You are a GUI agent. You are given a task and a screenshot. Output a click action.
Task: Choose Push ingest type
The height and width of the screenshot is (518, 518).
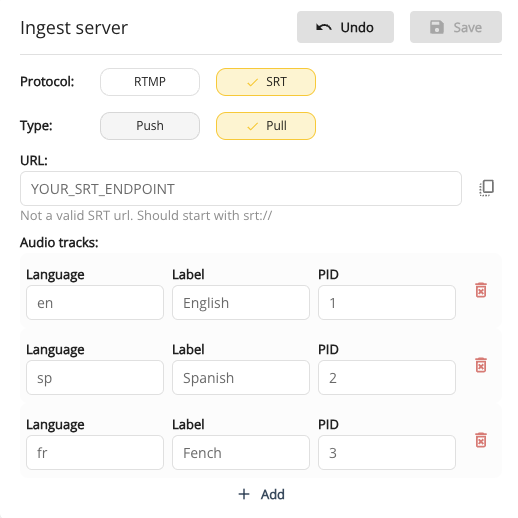pyautogui.click(x=150, y=126)
